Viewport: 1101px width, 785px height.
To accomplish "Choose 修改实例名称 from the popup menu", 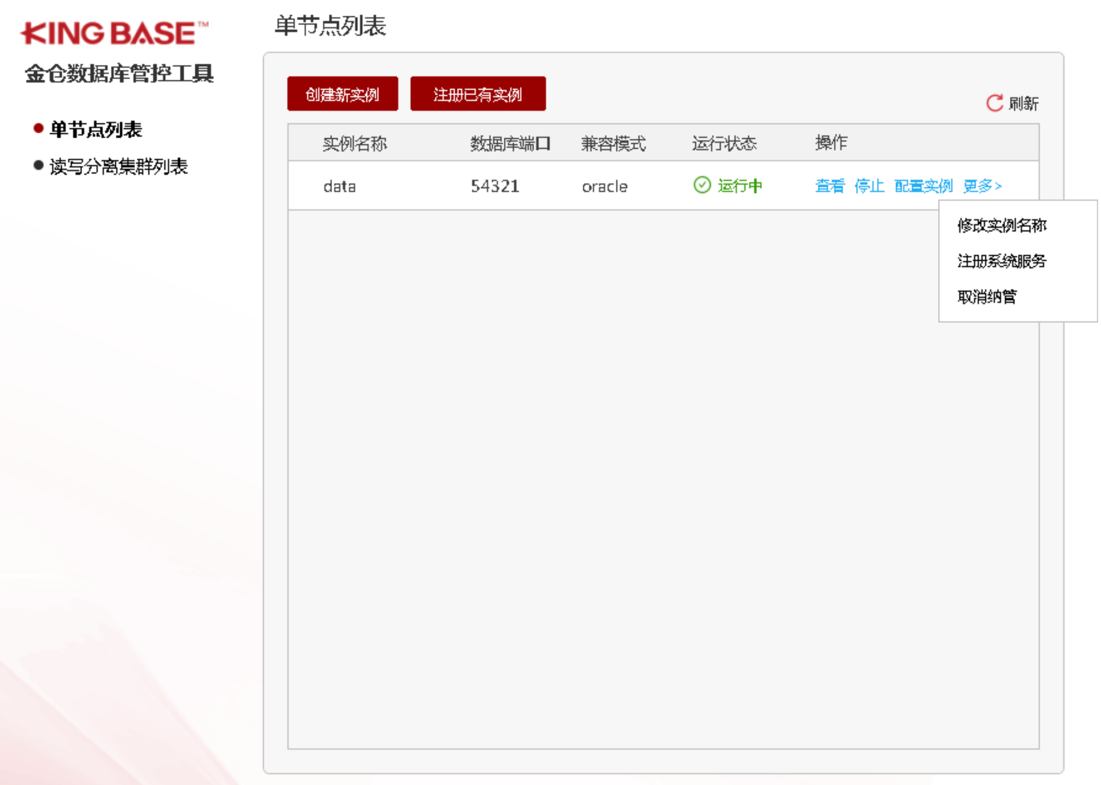I will (x=1002, y=226).
